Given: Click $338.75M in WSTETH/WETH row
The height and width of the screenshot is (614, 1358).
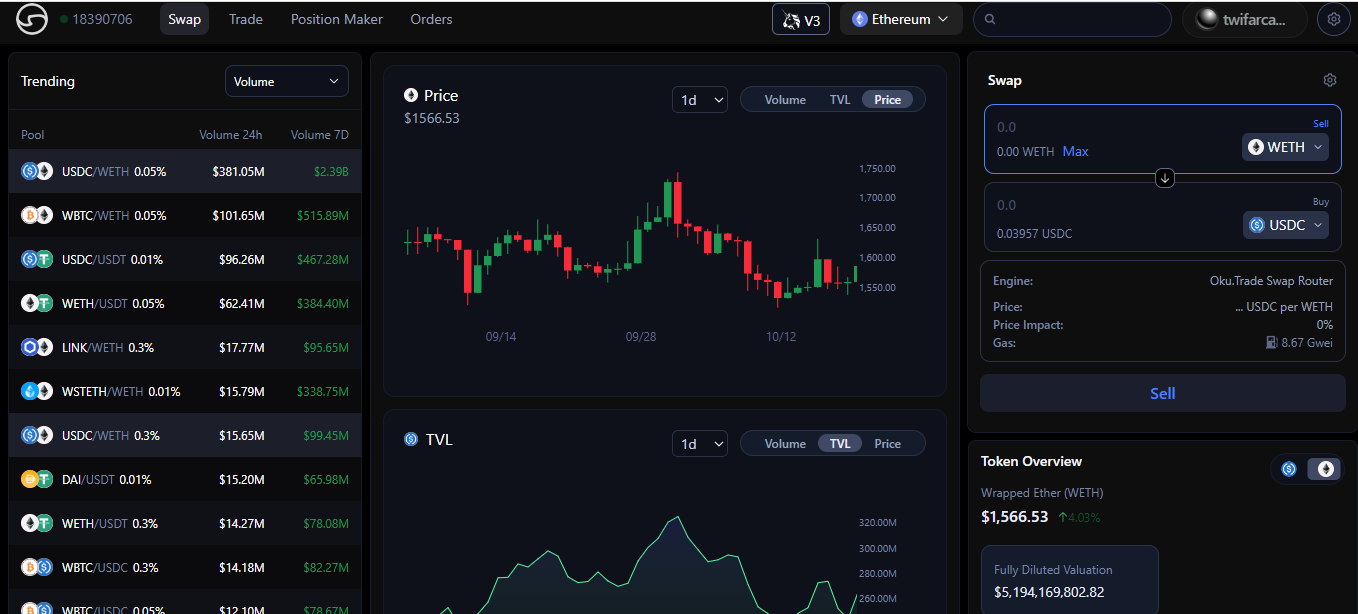Looking at the screenshot, I should point(323,391).
